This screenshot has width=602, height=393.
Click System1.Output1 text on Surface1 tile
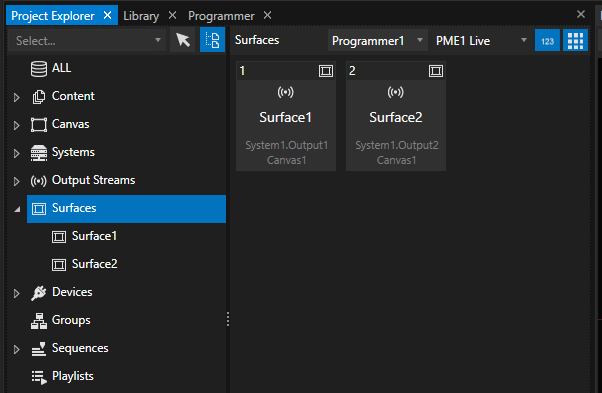[x=286, y=145]
